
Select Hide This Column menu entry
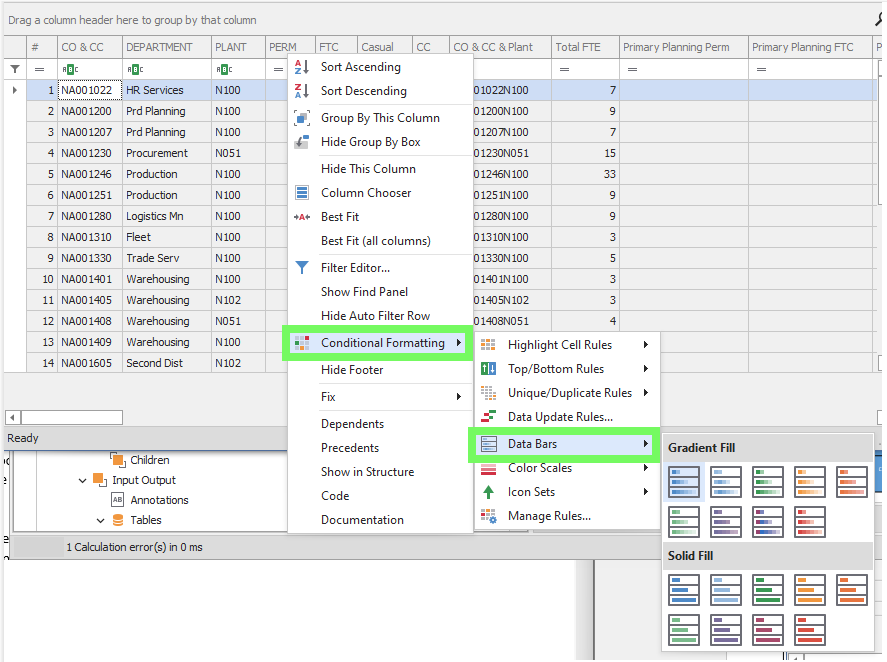(x=367, y=169)
